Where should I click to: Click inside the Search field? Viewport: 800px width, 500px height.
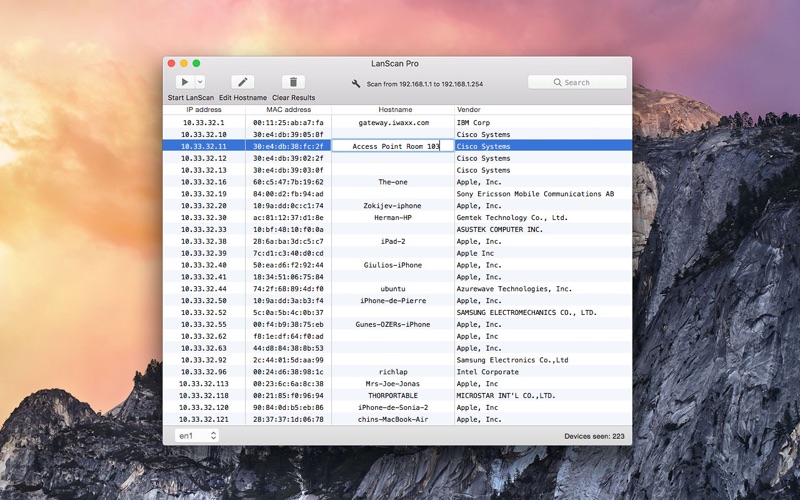(590, 83)
